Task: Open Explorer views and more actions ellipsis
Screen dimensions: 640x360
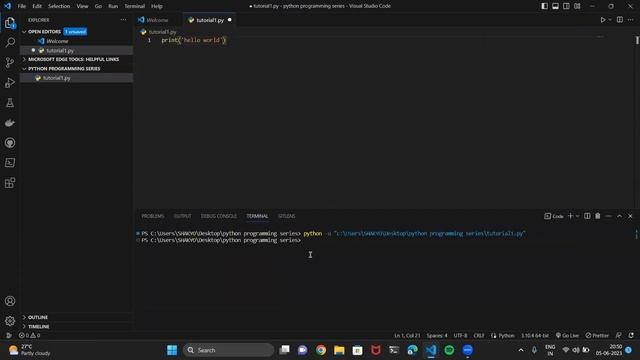Action: (123, 20)
